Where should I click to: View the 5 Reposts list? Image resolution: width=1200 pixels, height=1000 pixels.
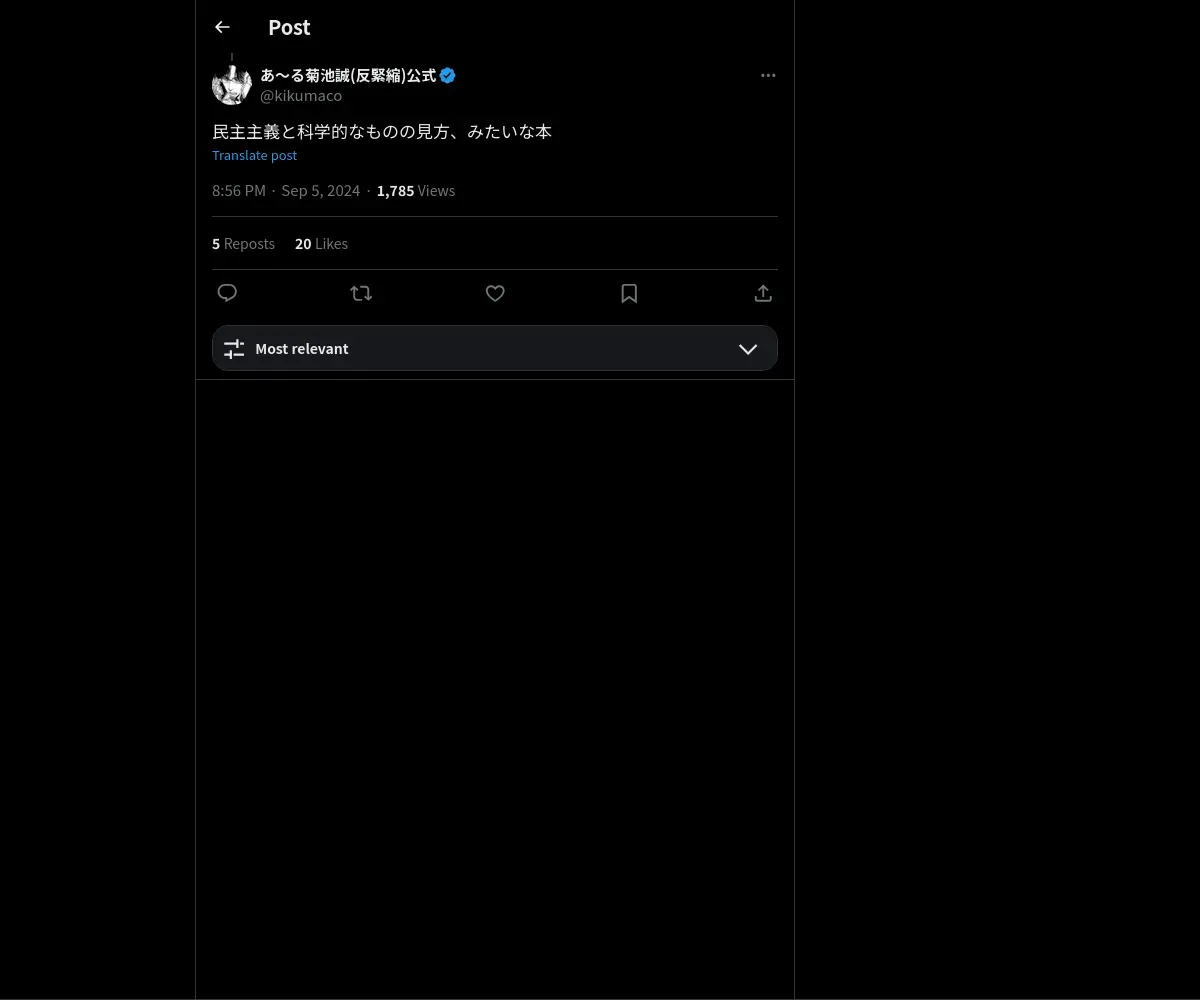[243, 244]
